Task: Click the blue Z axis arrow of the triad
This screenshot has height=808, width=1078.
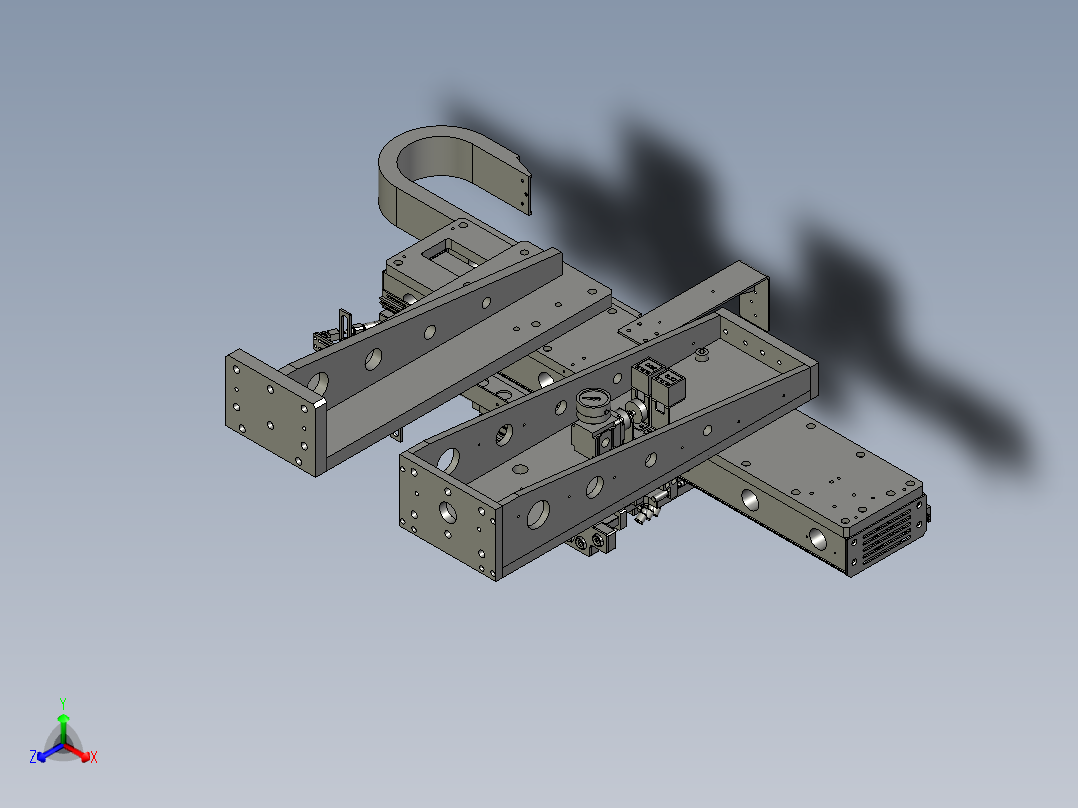Action: [x=50, y=753]
